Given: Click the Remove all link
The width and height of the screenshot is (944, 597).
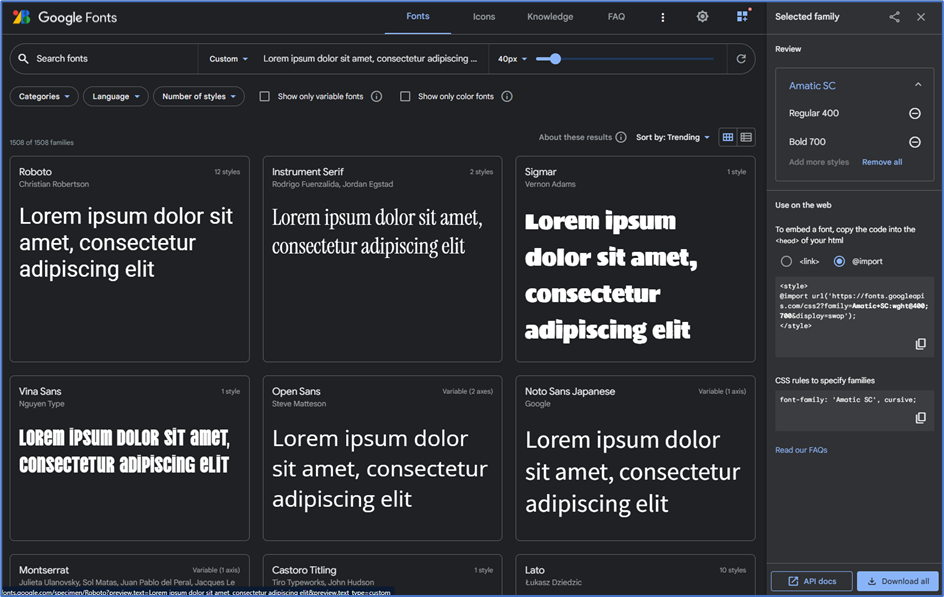Looking at the screenshot, I should (881, 162).
